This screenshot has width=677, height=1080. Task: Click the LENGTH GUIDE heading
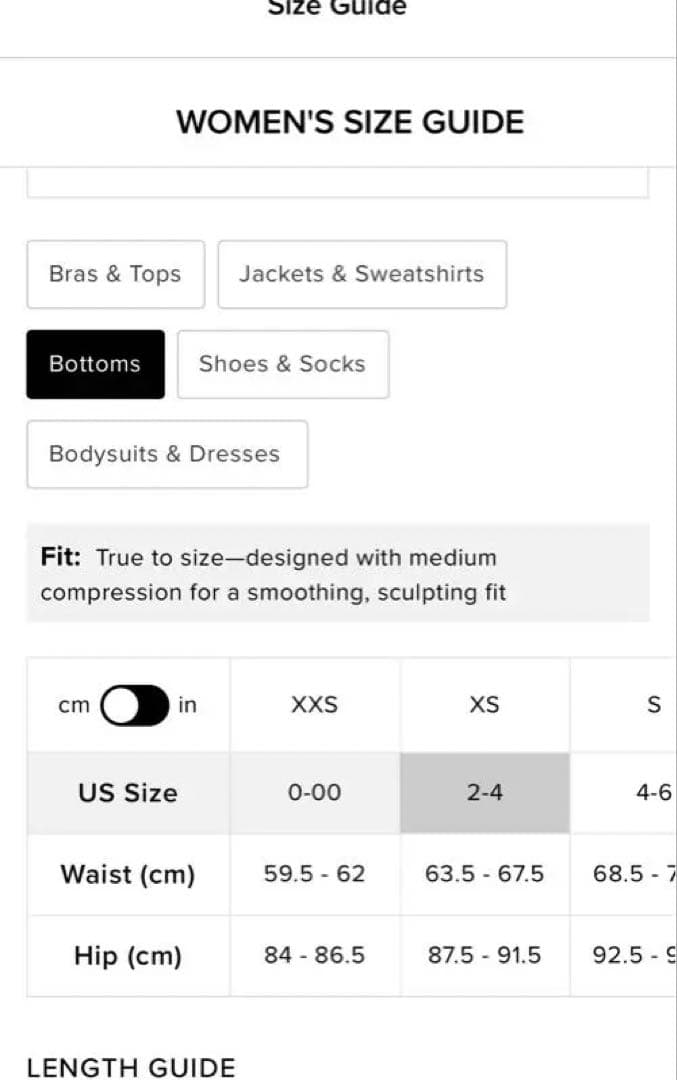click(x=131, y=1067)
